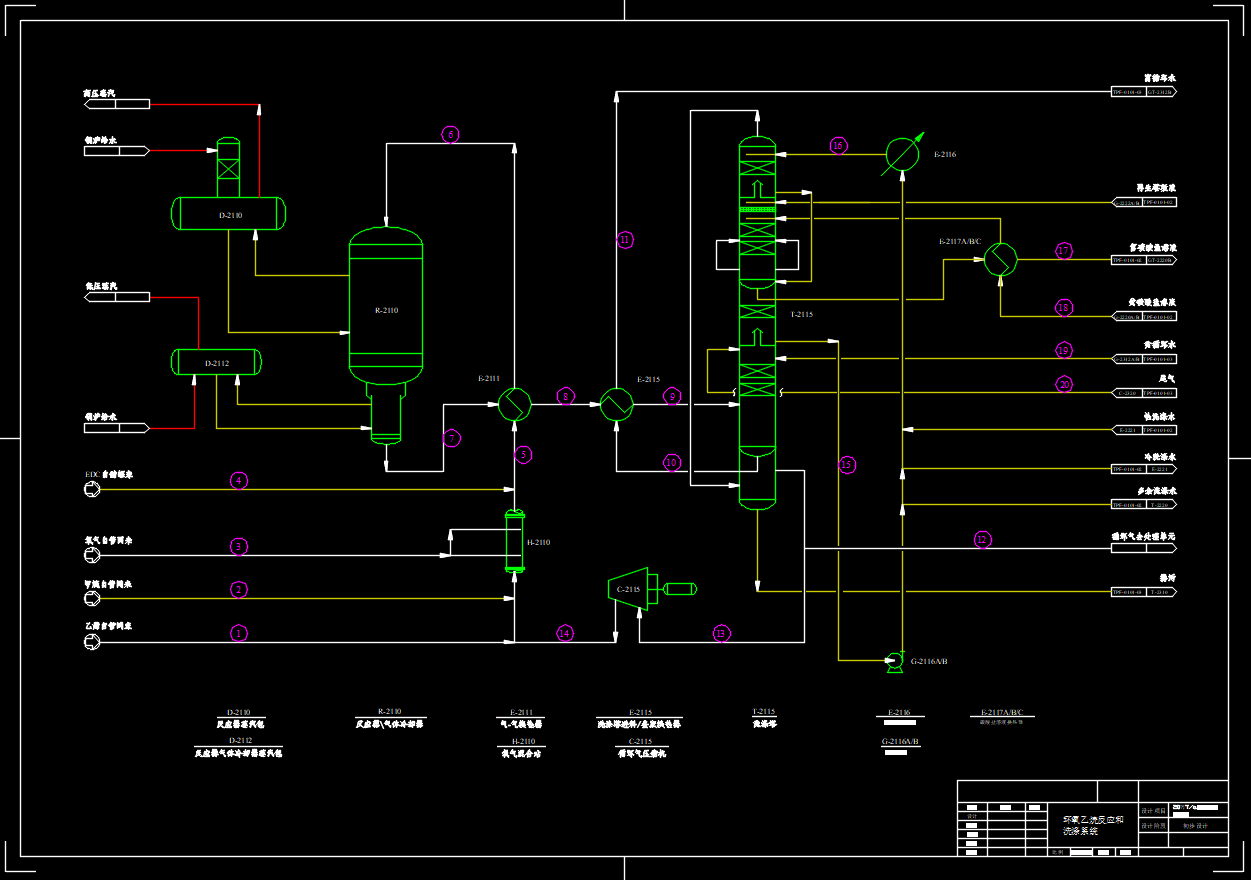Select the R-2110 reactor vessel symbol

point(386,310)
